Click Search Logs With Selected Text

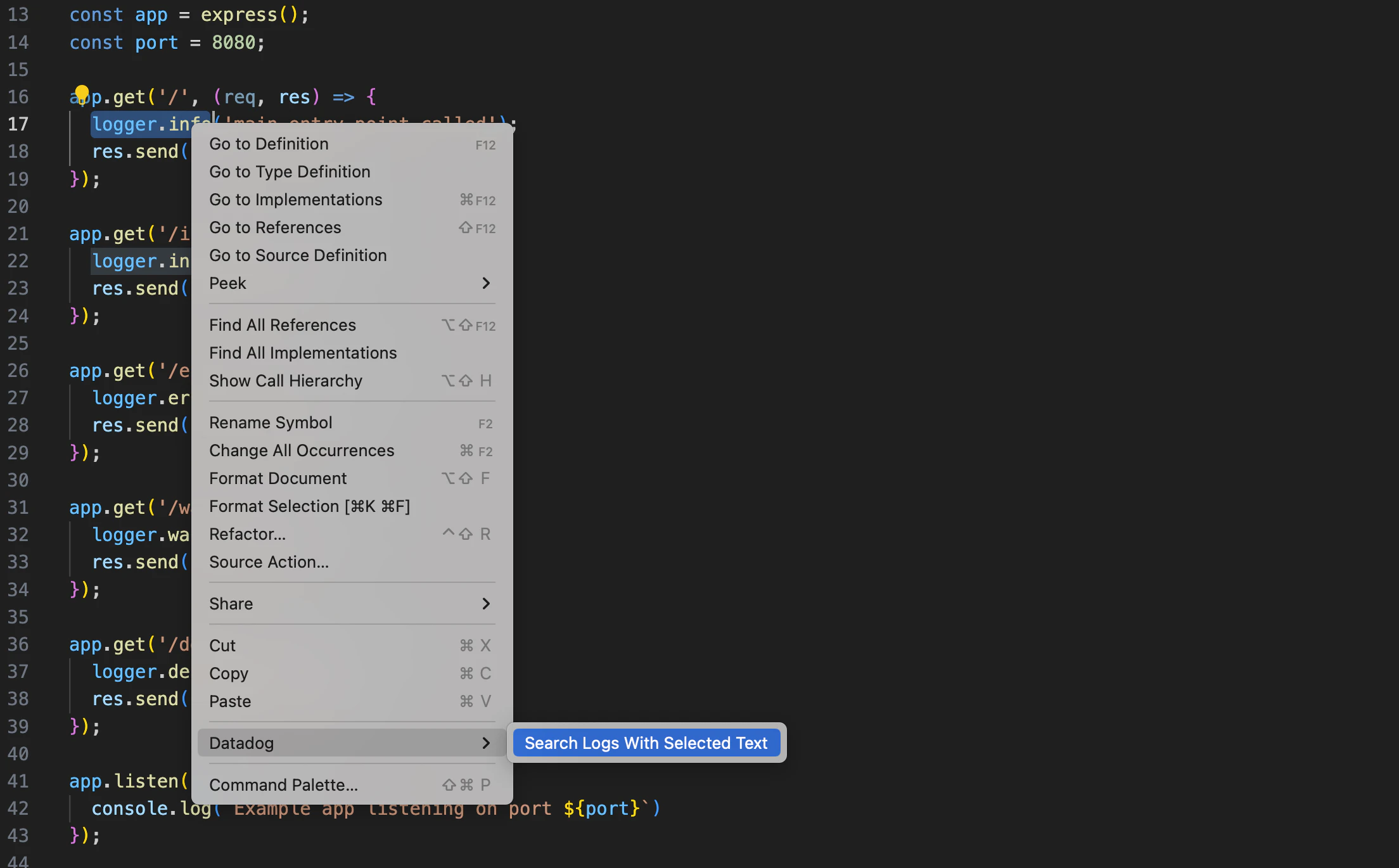pos(646,743)
